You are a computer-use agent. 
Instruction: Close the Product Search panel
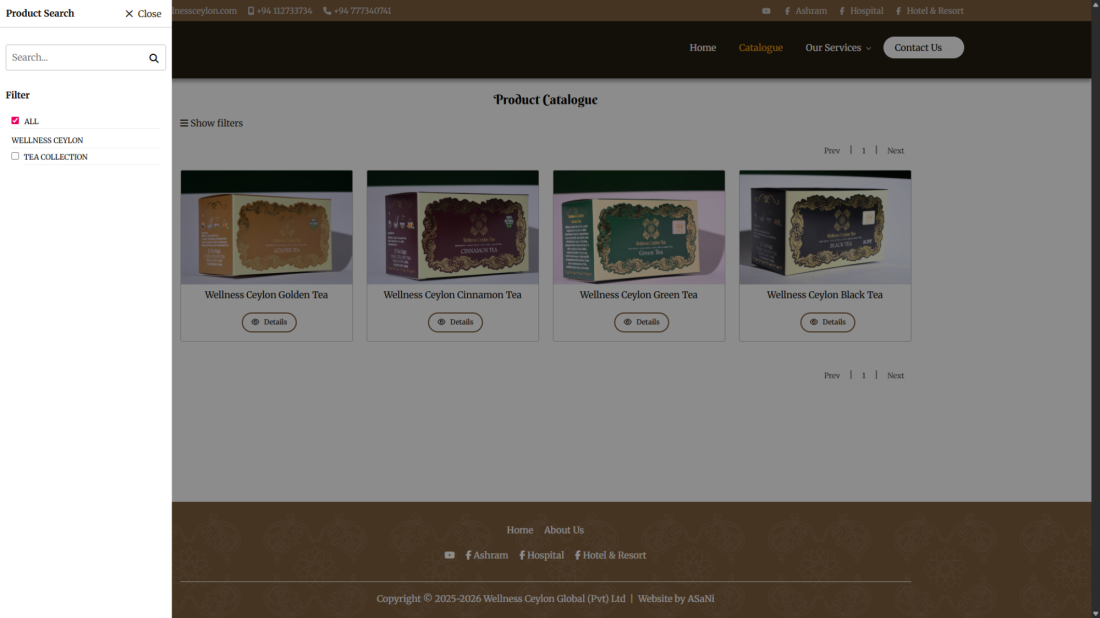pyautogui.click(x=143, y=14)
